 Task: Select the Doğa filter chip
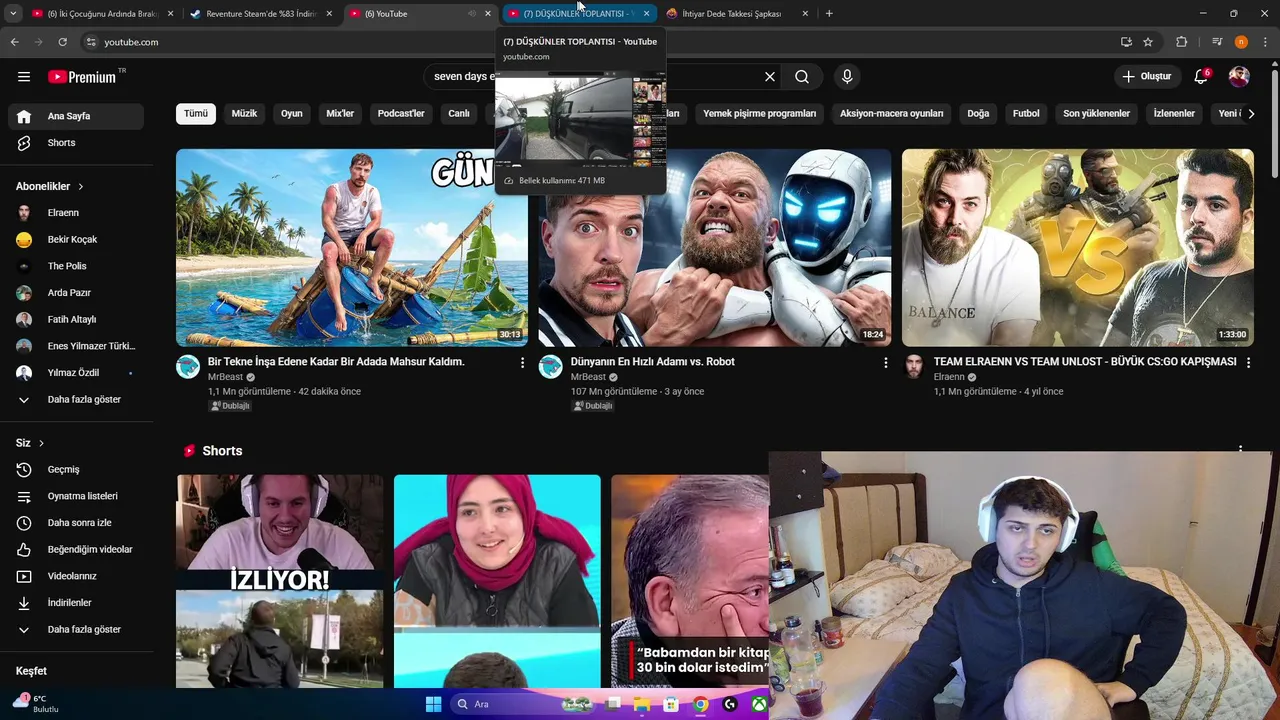pyautogui.click(x=978, y=114)
